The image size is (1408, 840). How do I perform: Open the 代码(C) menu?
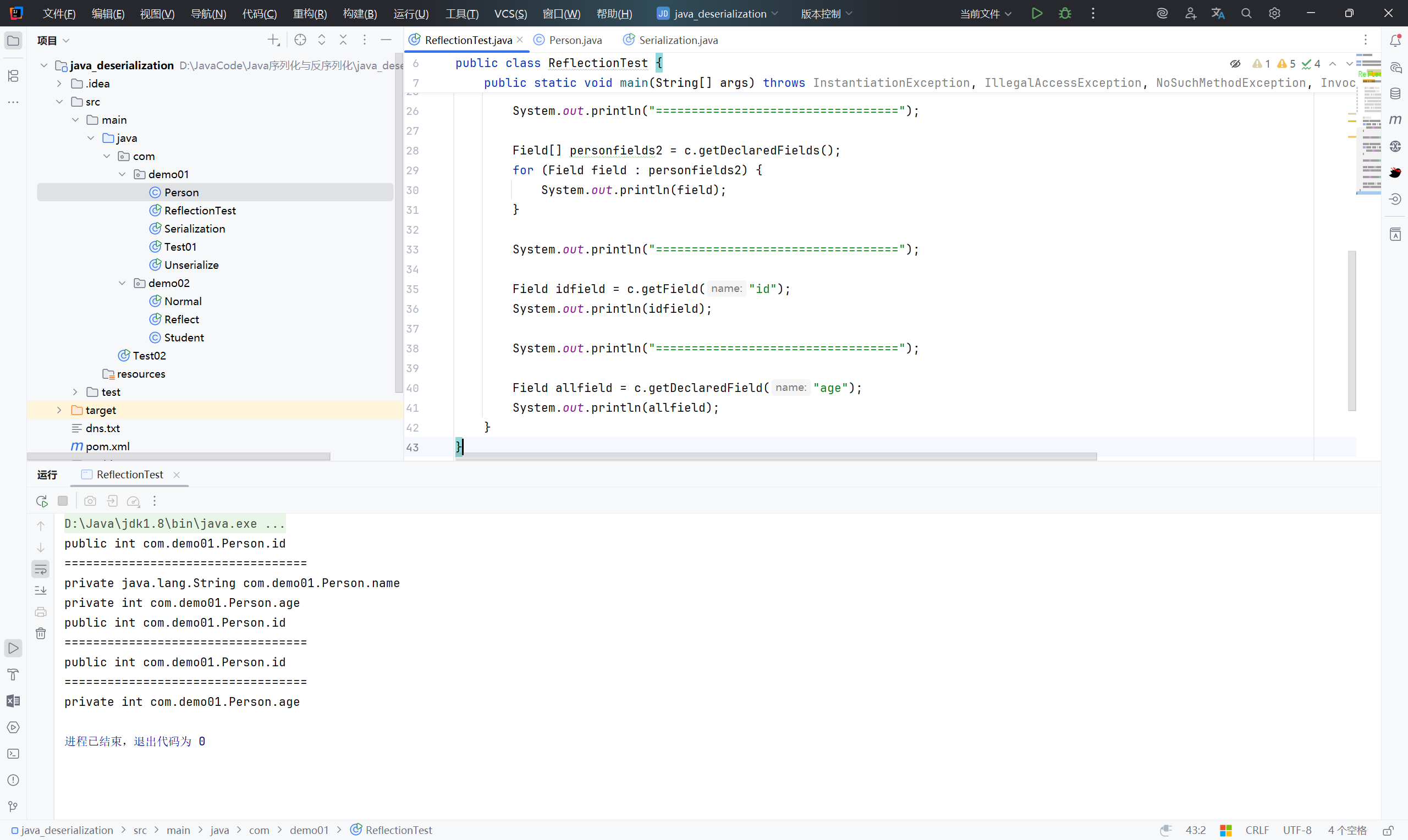[x=259, y=14]
